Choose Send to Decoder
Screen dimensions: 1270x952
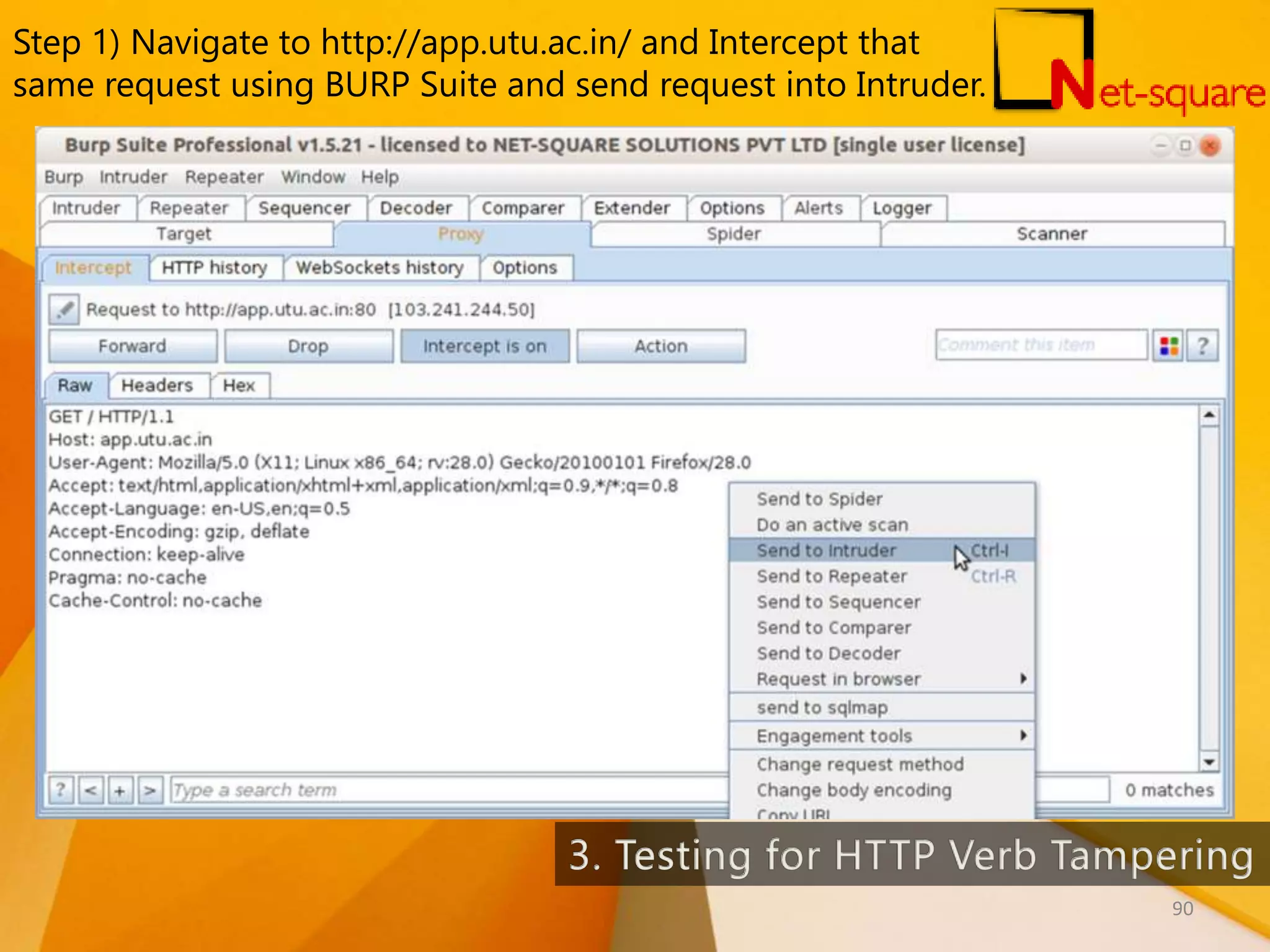click(882, 653)
